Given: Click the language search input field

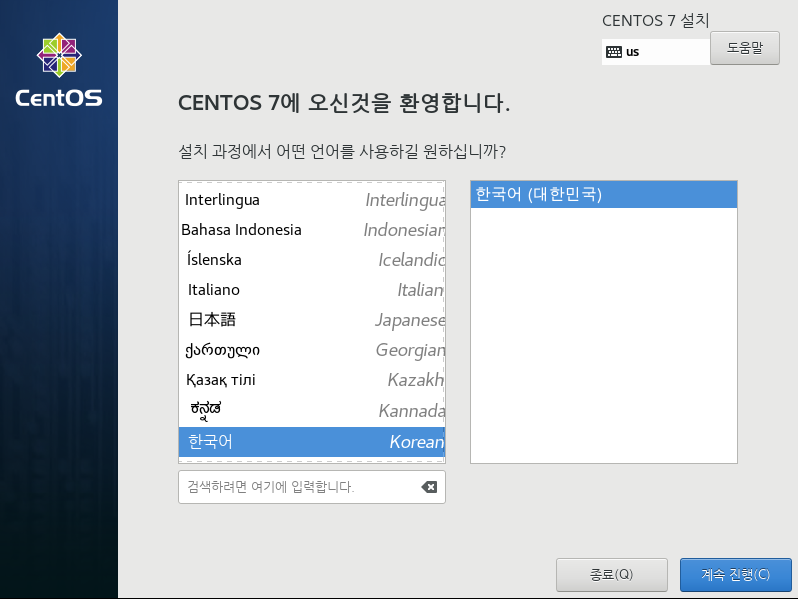Looking at the screenshot, I should [x=311, y=487].
